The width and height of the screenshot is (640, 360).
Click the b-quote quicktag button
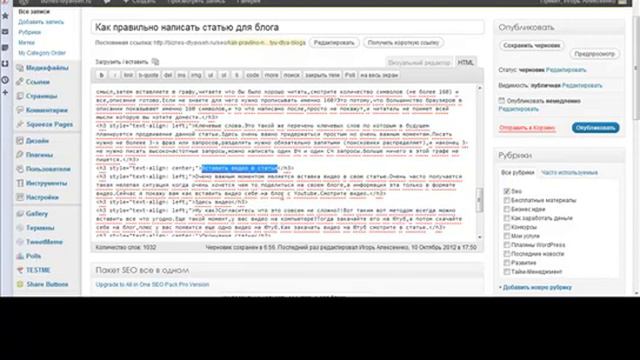148,75
